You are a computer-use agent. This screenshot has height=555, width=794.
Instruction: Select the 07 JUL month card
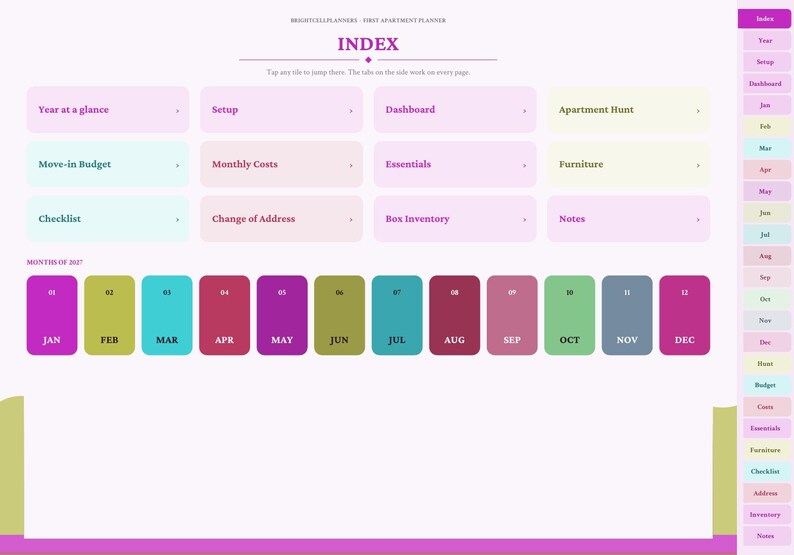tap(397, 315)
